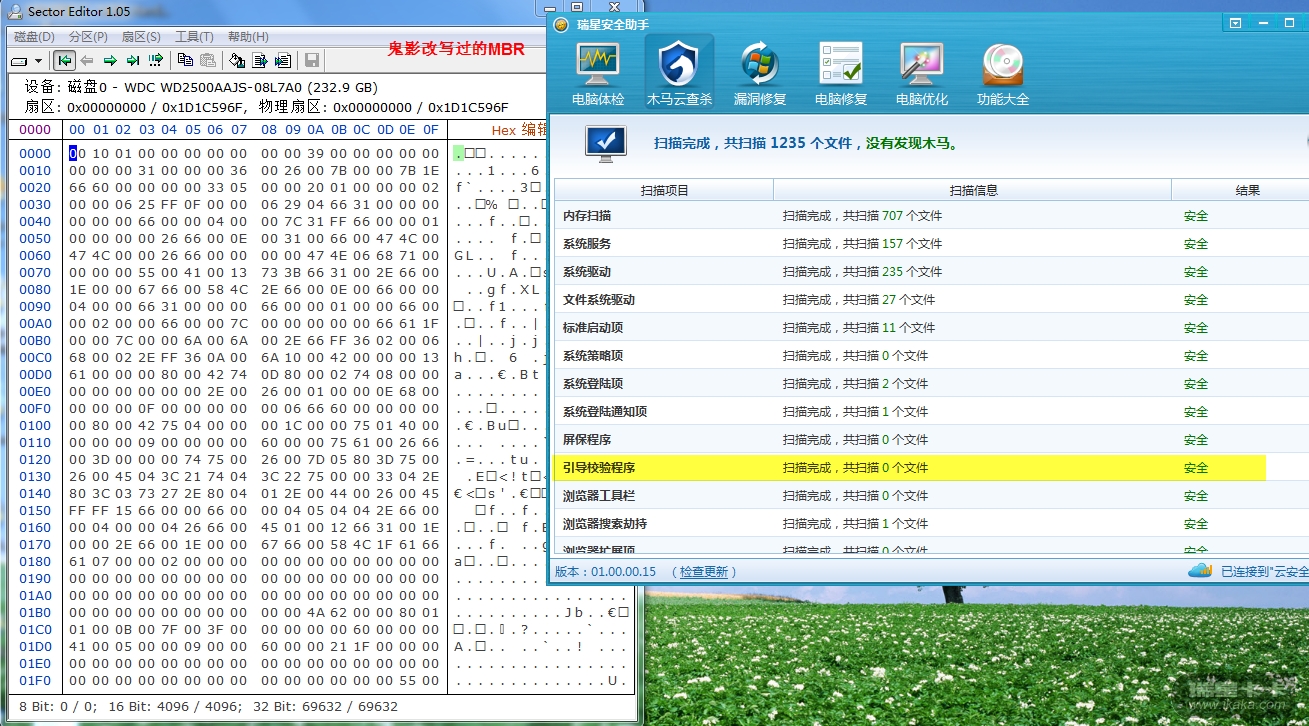The width and height of the screenshot is (1309, 726).
Task: Open the 磁盘(D) menu in Sector Editor
Action: [x=34, y=37]
